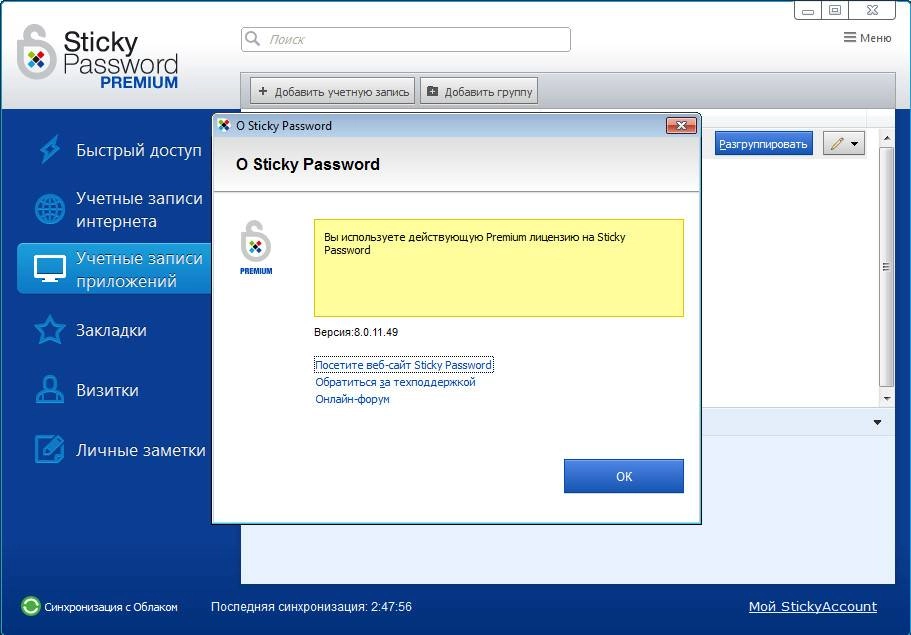
Task: Click the list vertical scrollbar
Action: [886, 267]
